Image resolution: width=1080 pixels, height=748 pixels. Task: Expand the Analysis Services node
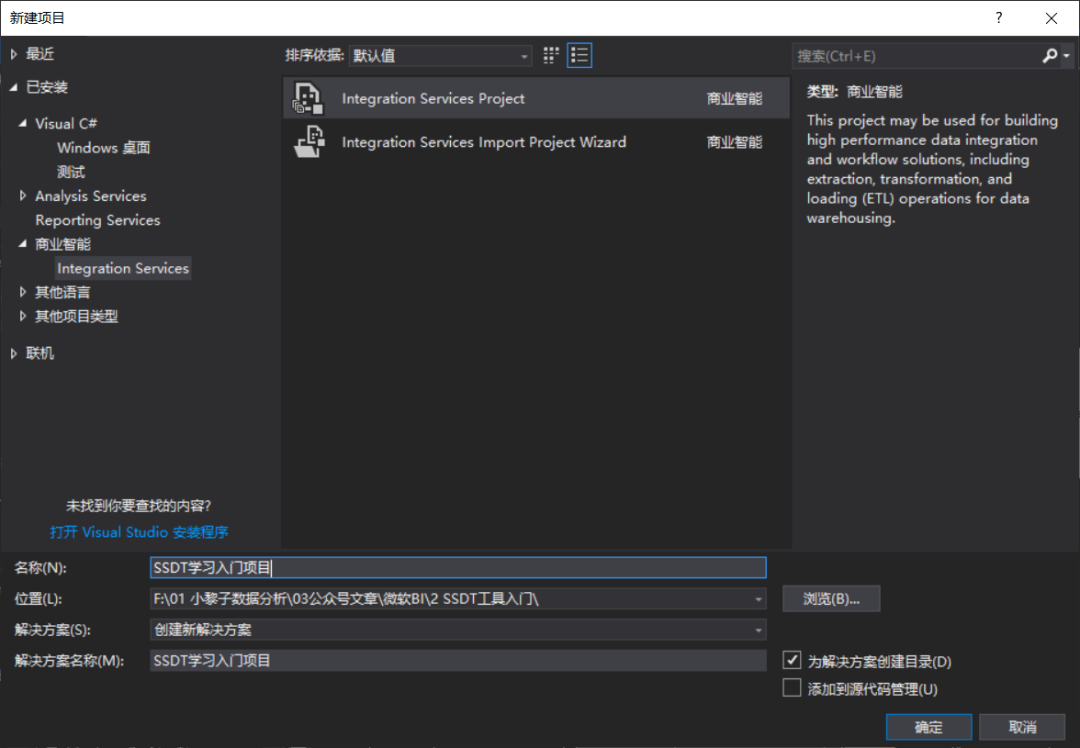(23, 196)
